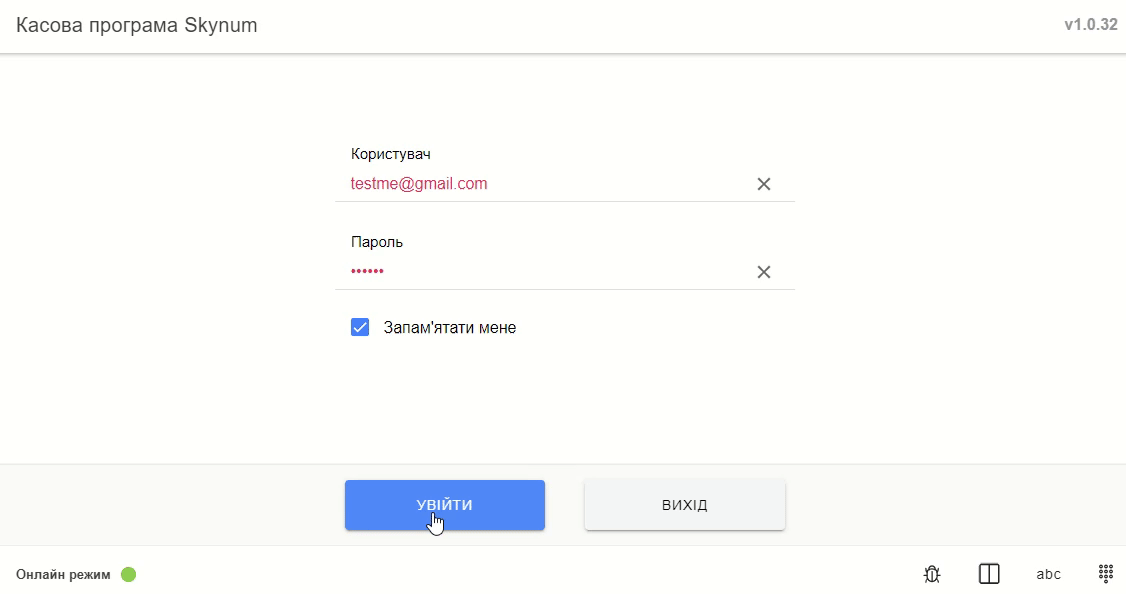
Task: Toggle the split panel layout icon
Action: [989, 574]
